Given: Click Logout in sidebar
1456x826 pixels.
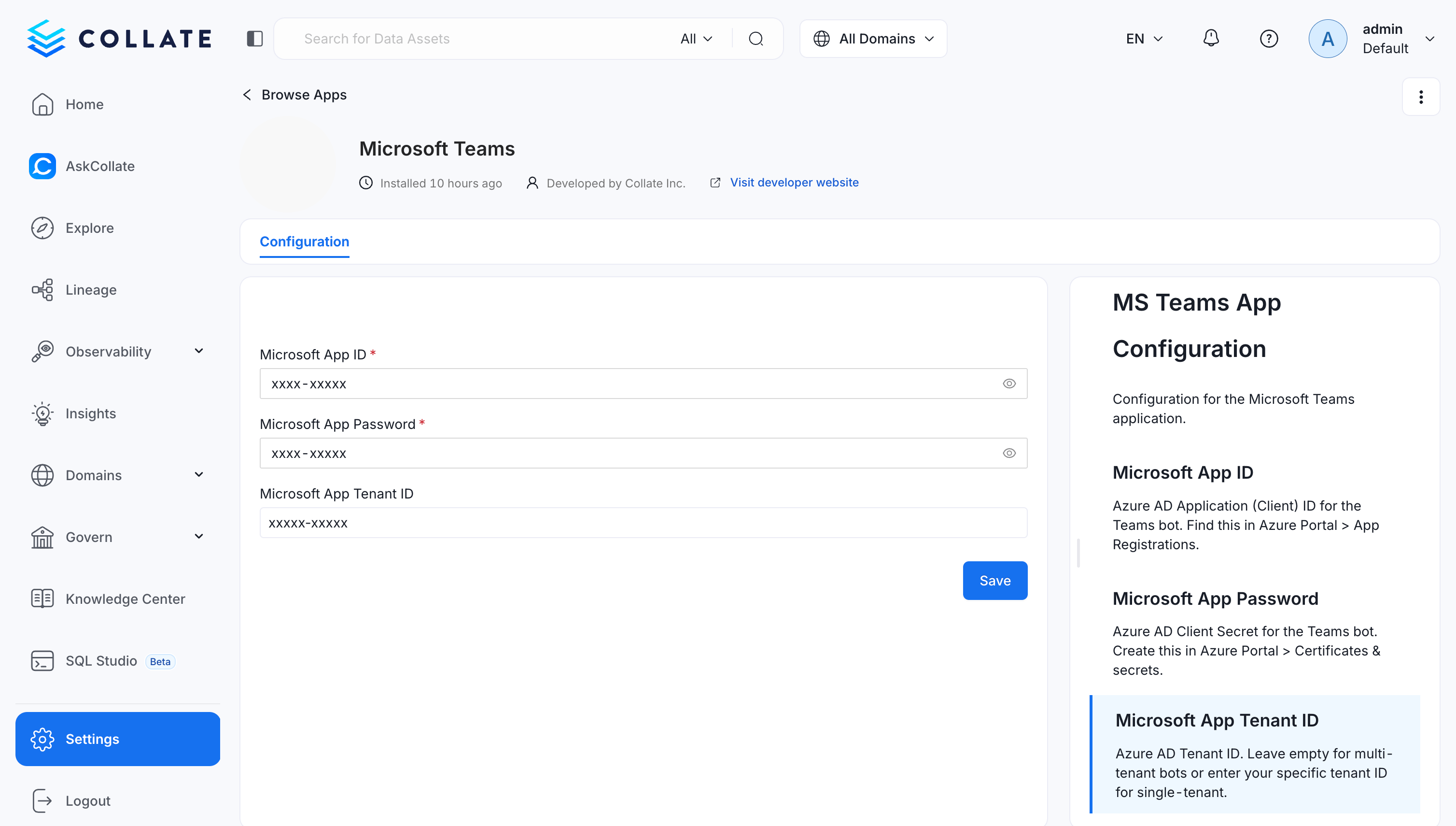Looking at the screenshot, I should click(117, 800).
